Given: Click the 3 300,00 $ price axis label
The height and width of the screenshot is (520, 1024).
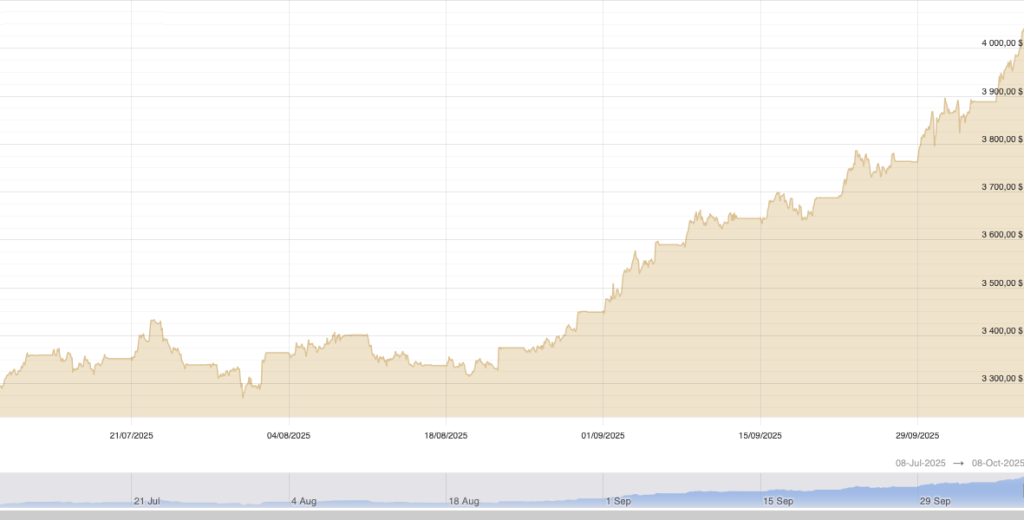Looking at the screenshot, I should [1001, 378].
